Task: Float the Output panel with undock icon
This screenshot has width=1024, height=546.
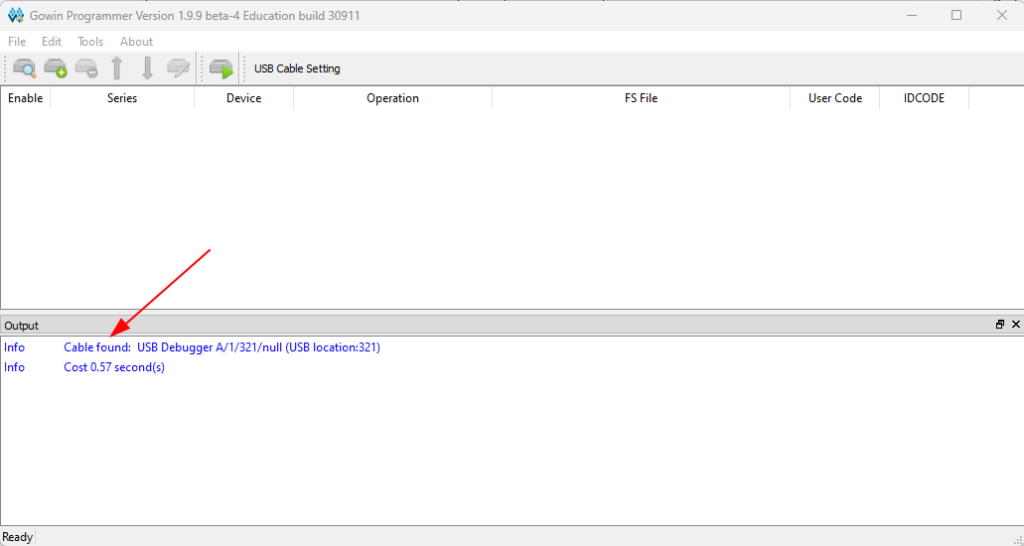Action: 1000,325
